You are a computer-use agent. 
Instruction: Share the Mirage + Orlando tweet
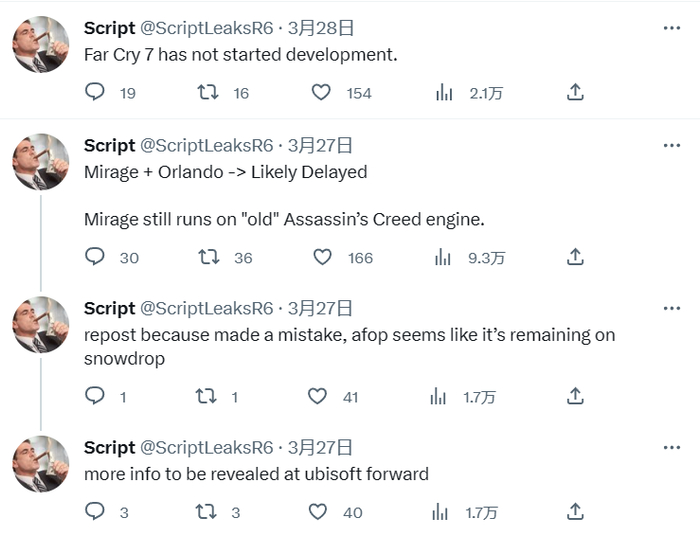click(575, 257)
